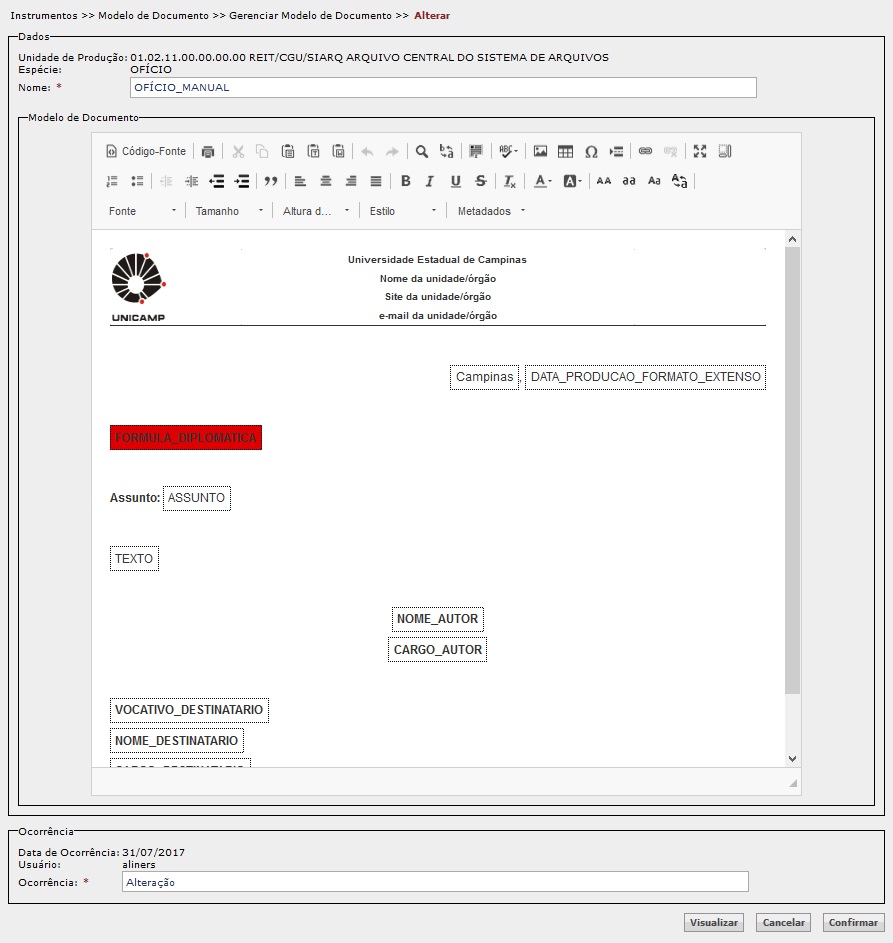This screenshot has height=943, width=893.
Task: Click the paste clipboard icon
Action: pyautogui.click(x=288, y=152)
